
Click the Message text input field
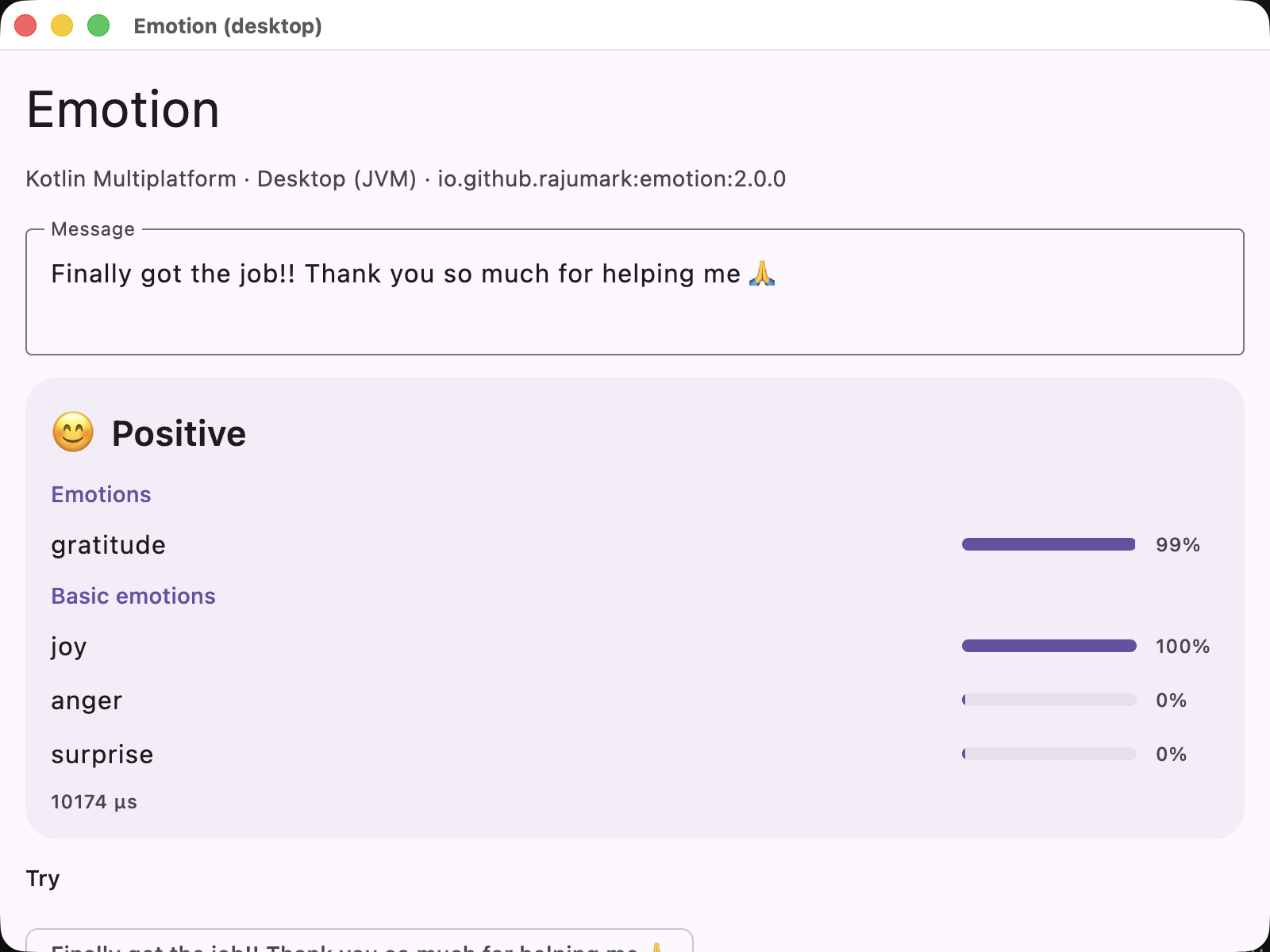click(635, 292)
